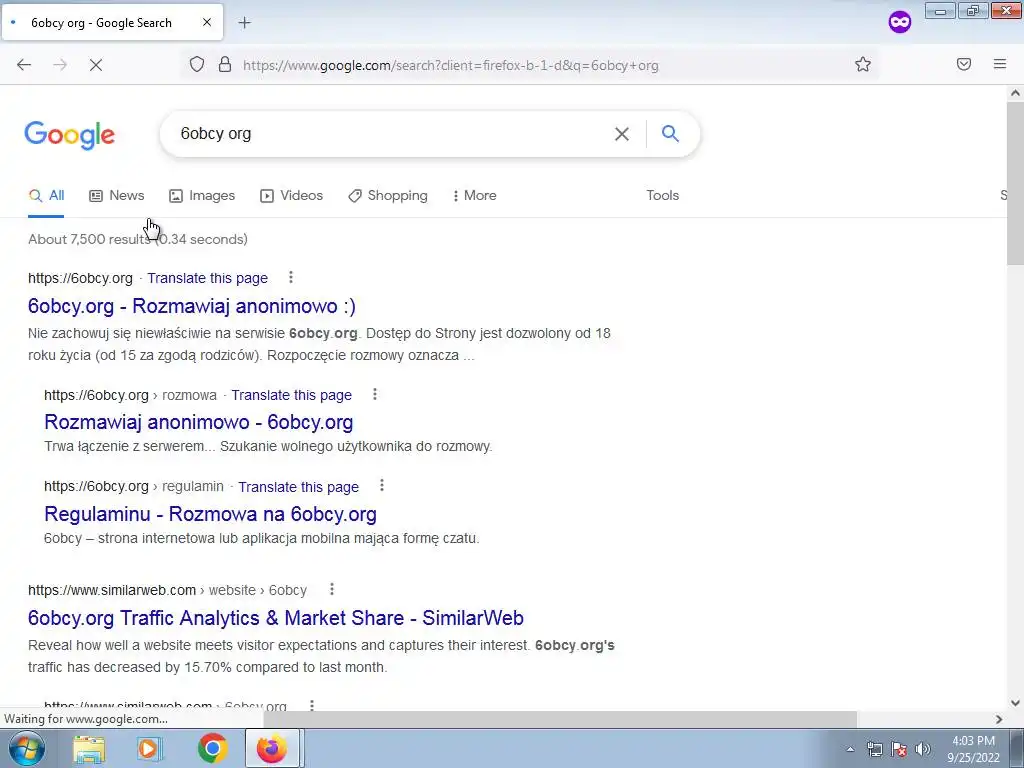Open volume control in tray
The height and width of the screenshot is (768, 1024).
coord(923,749)
